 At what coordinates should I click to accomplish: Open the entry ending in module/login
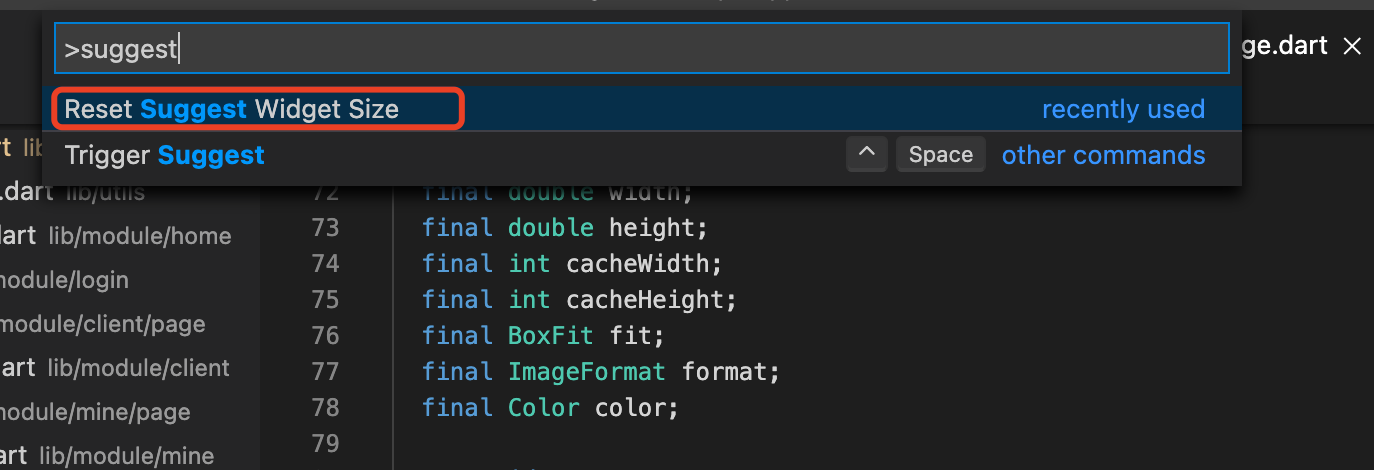click(65, 280)
